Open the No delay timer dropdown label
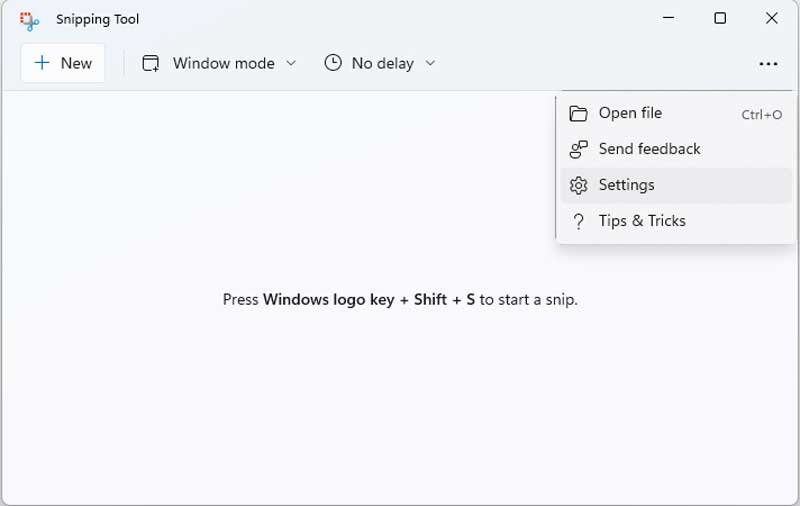The width and height of the screenshot is (800, 506). (383, 64)
